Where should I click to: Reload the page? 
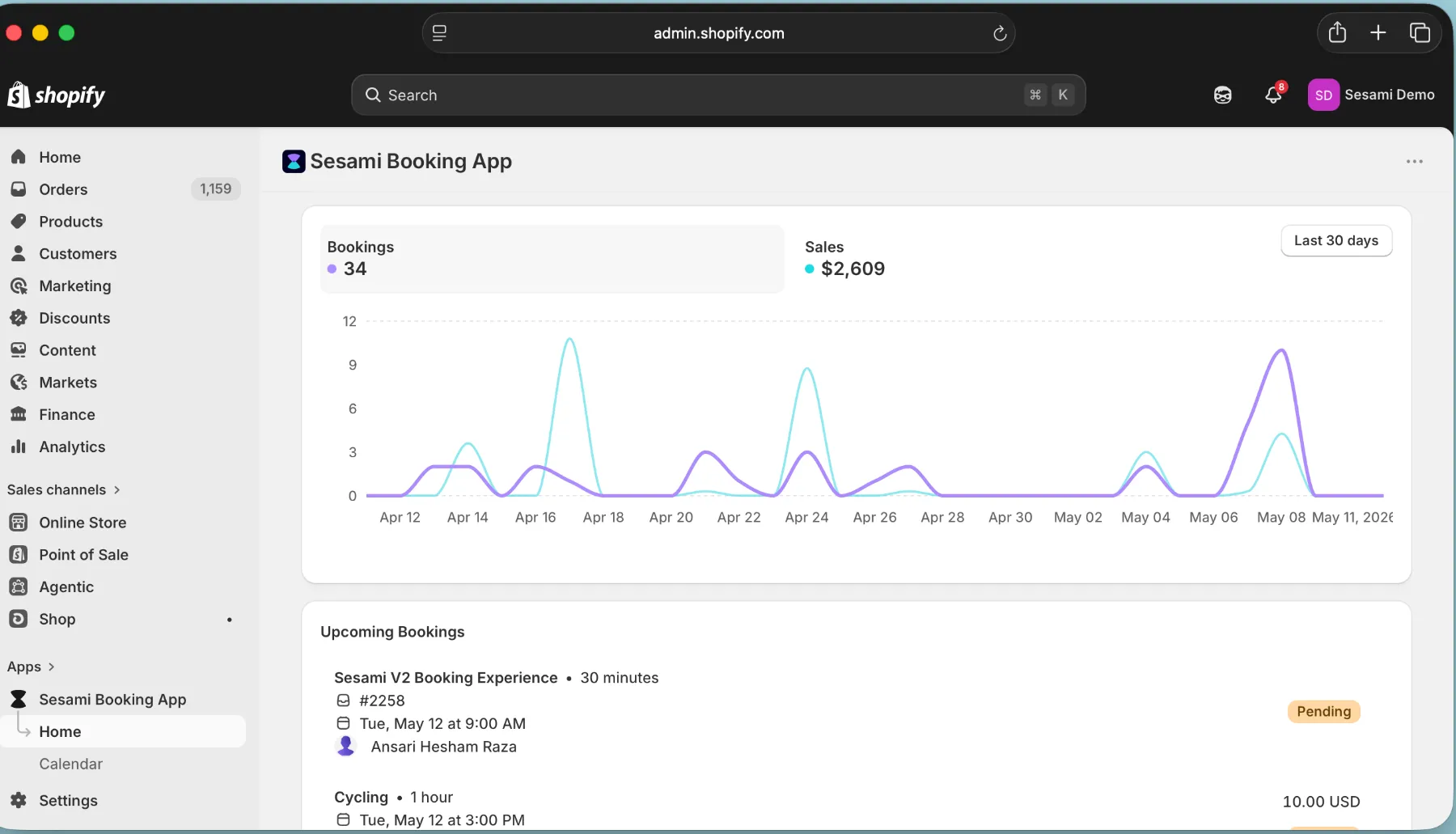tap(1000, 33)
